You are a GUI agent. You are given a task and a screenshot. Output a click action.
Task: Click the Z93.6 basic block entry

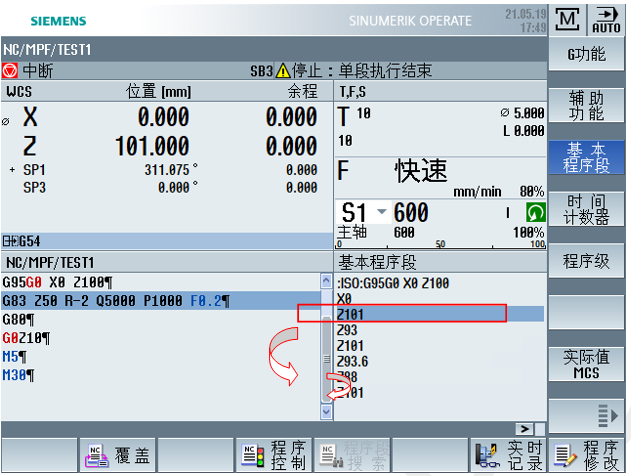click(352, 361)
